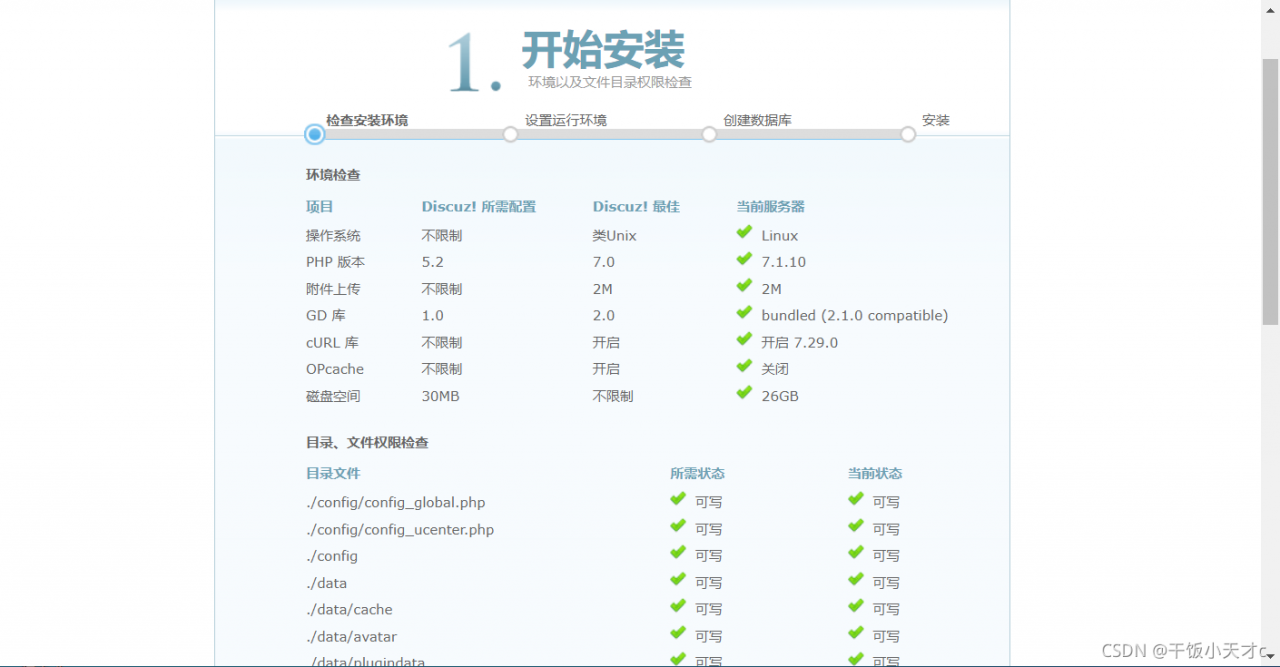Viewport: 1280px width, 667px height.
Task: Click 所需状态 checkmark for ./data/cache
Action: [678, 606]
